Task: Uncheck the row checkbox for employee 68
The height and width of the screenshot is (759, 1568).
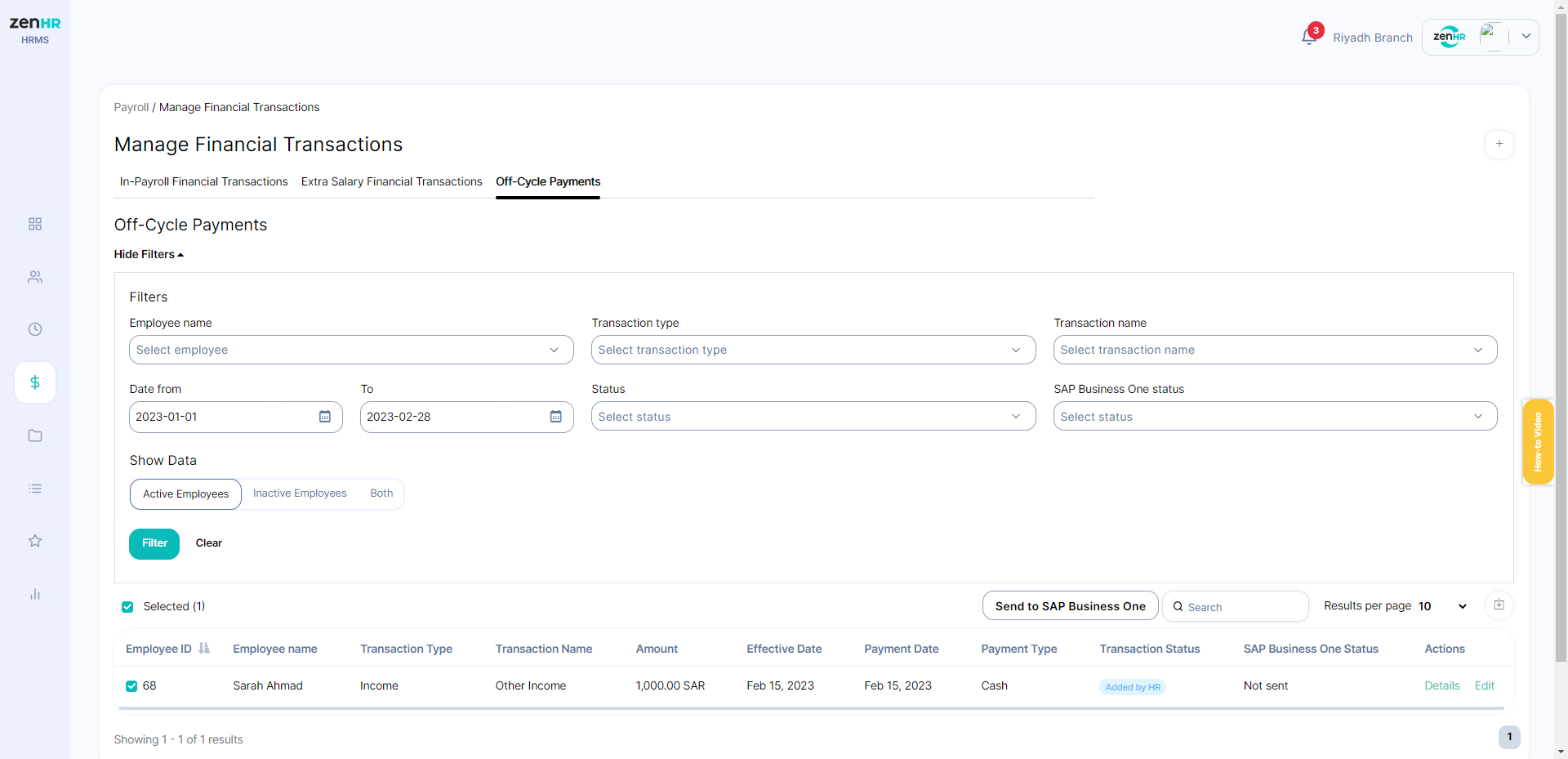Action: [131, 686]
